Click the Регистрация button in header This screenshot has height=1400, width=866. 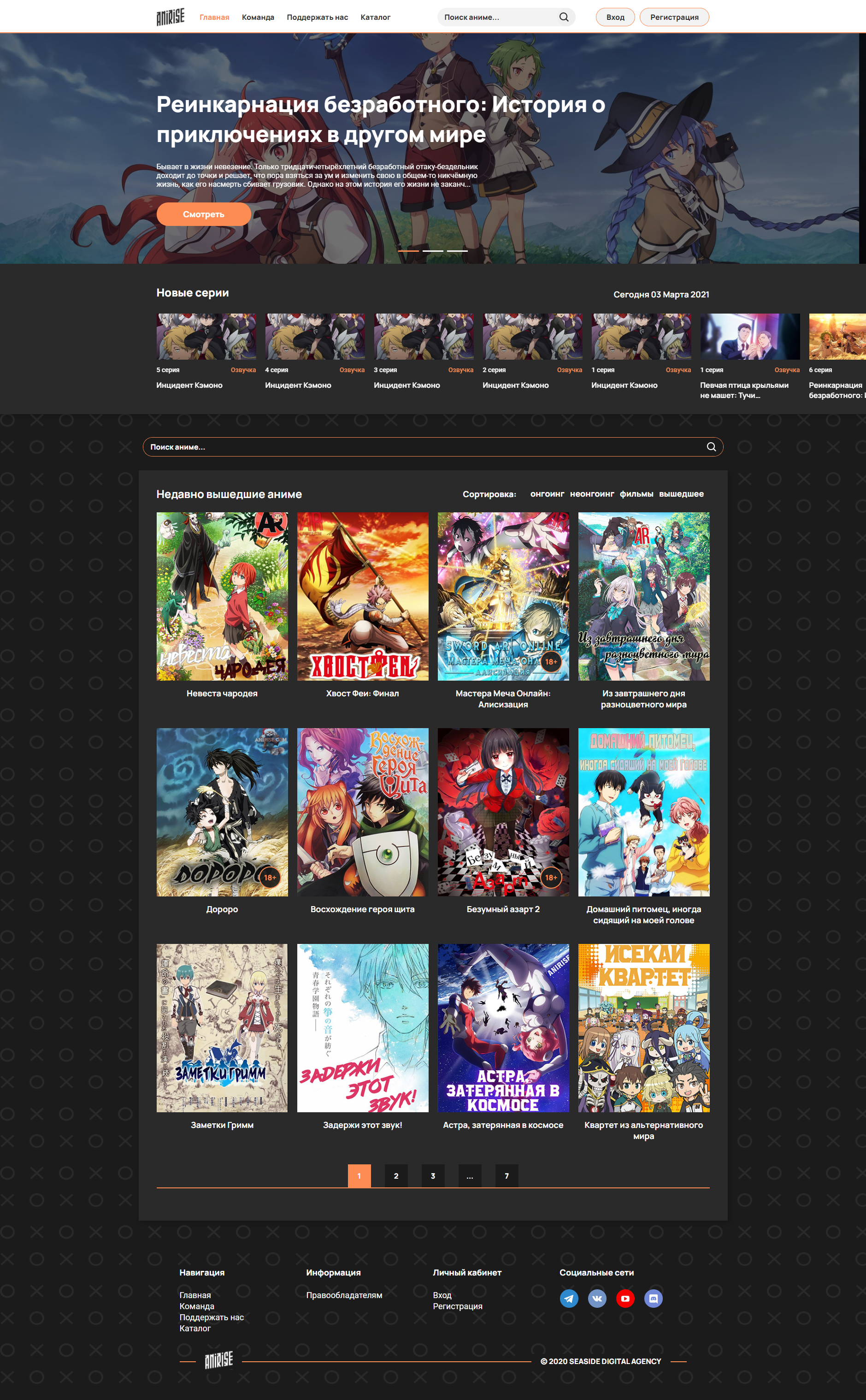(673, 17)
